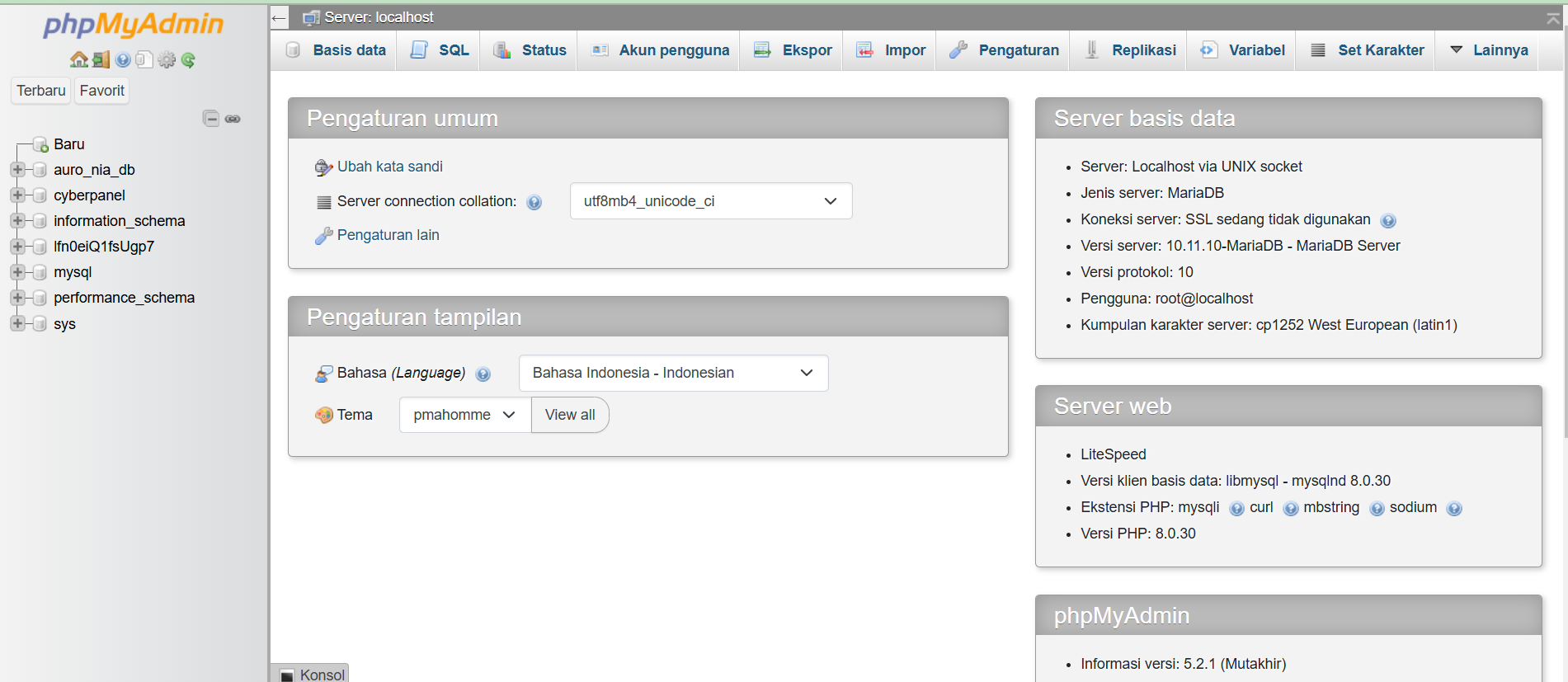The width and height of the screenshot is (1568, 682).
Task: Collapse all tree items icon
Action: point(211,118)
